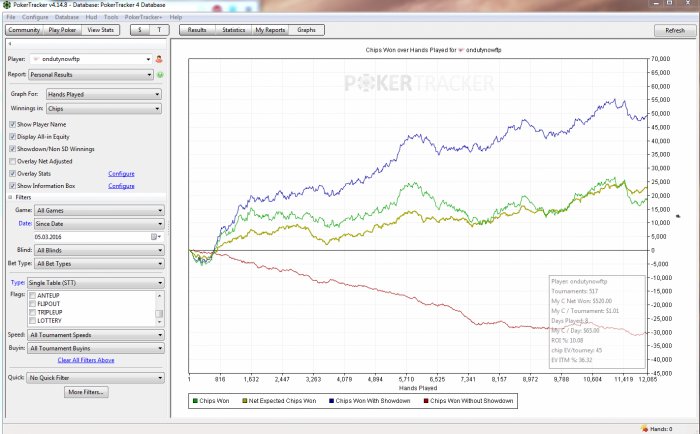Click Configure link next to Show Information Box
This screenshot has height=434, width=700.
[121, 186]
